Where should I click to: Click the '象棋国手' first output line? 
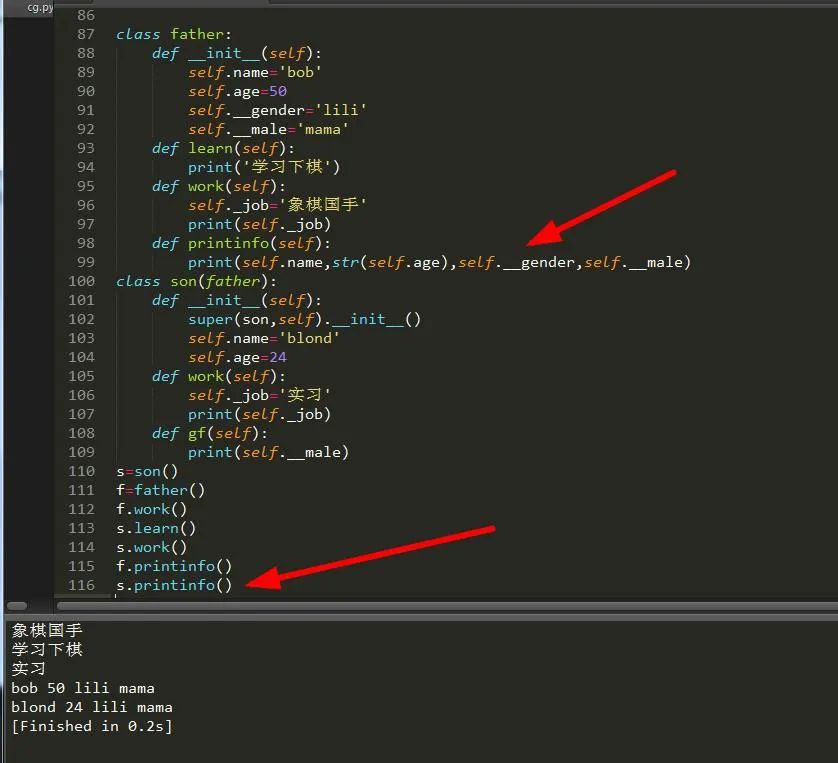47,631
